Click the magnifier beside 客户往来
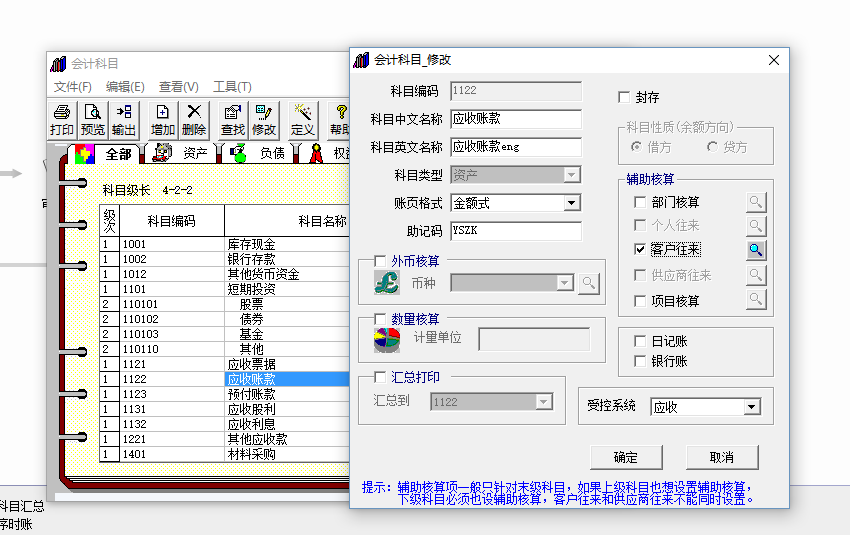 pyautogui.click(x=756, y=250)
